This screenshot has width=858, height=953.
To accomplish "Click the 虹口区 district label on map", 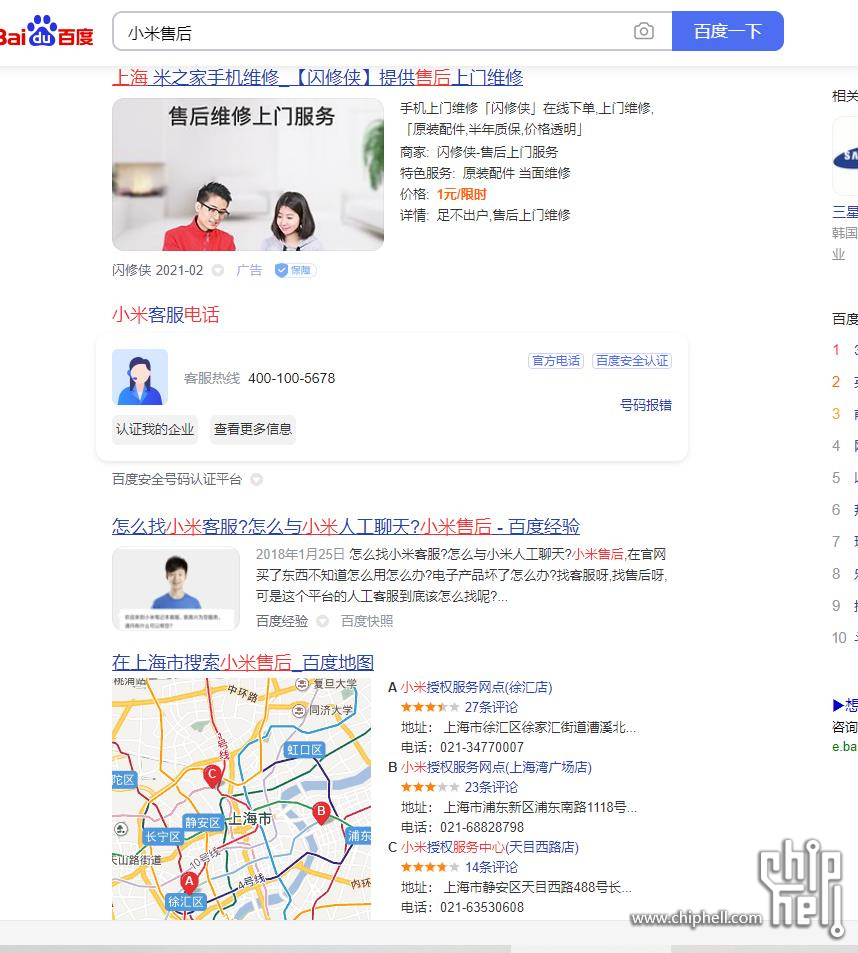I will pos(305,750).
